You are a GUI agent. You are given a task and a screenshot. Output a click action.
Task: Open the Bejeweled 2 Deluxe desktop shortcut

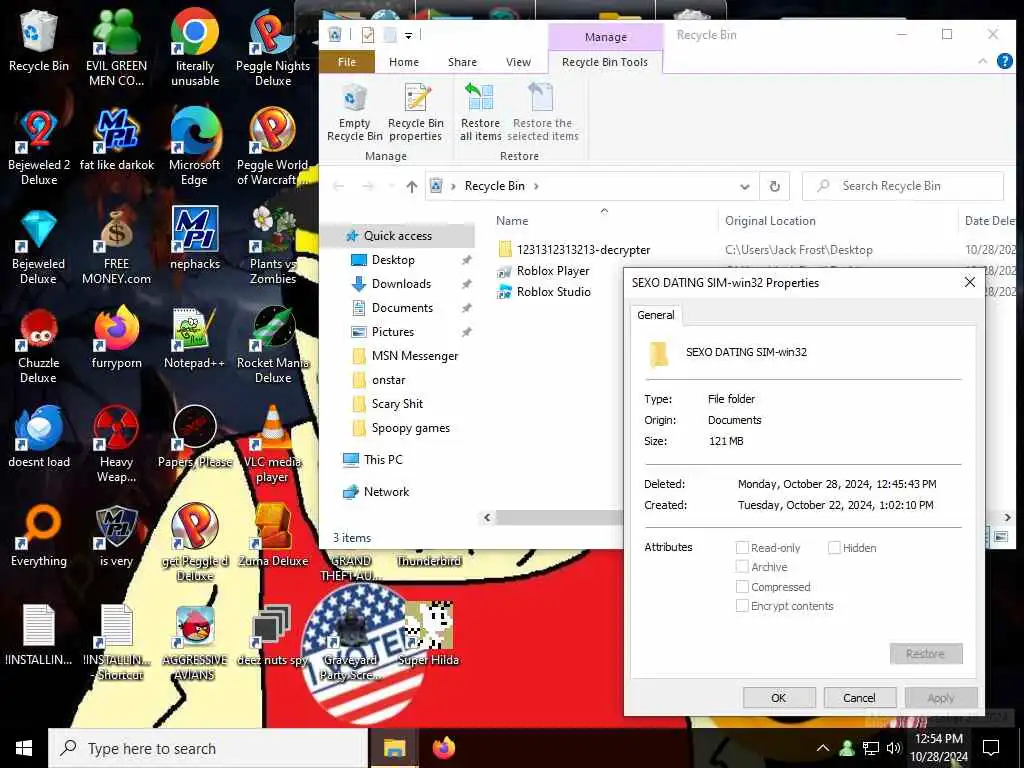coord(39,148)
